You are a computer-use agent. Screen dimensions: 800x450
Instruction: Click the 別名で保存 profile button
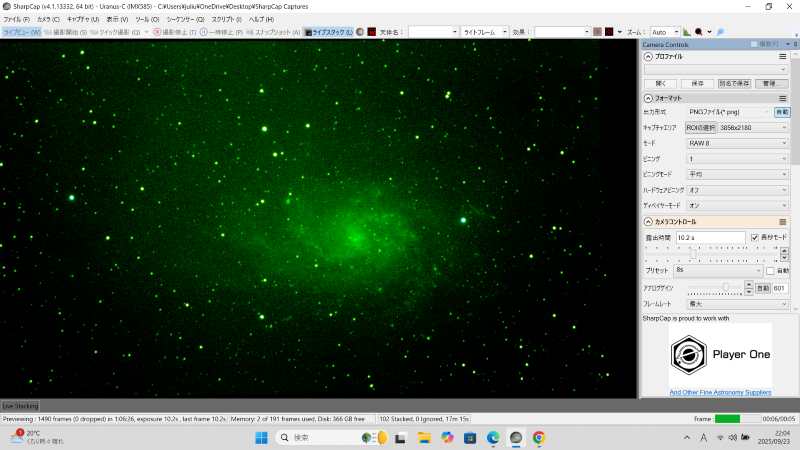(x=732, y=83)
